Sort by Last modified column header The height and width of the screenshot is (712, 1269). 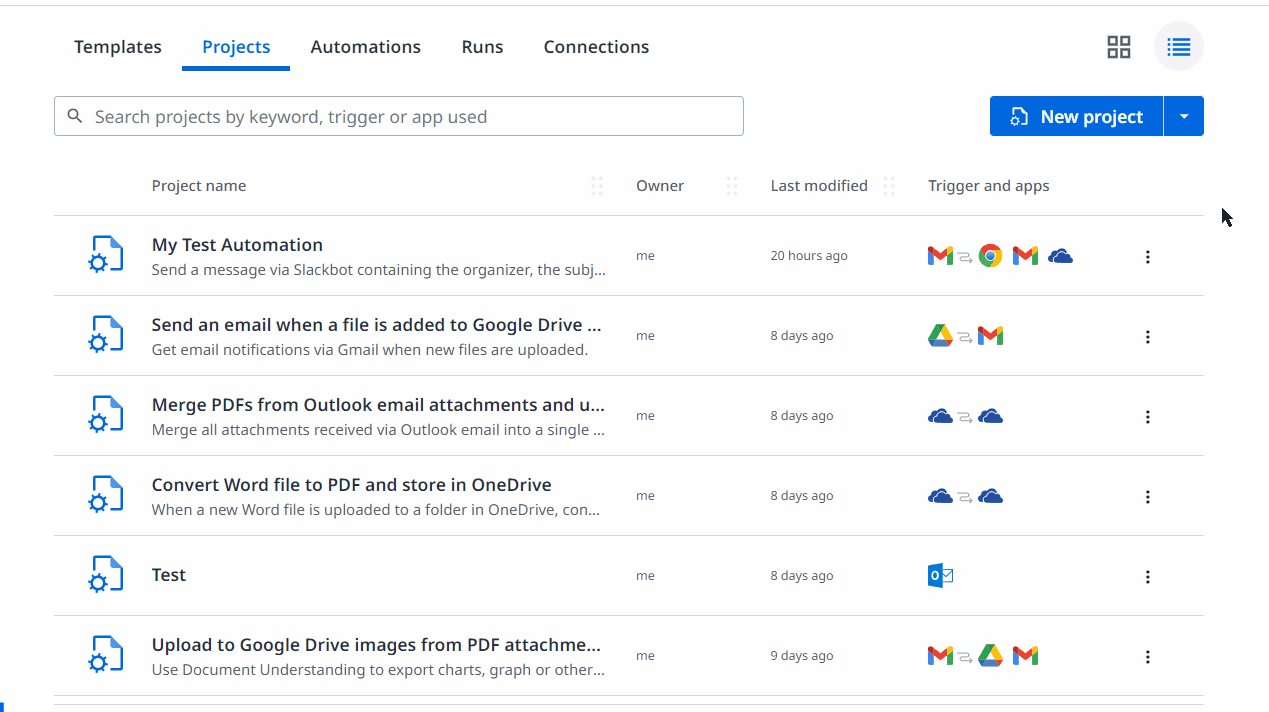click(819, 185)
